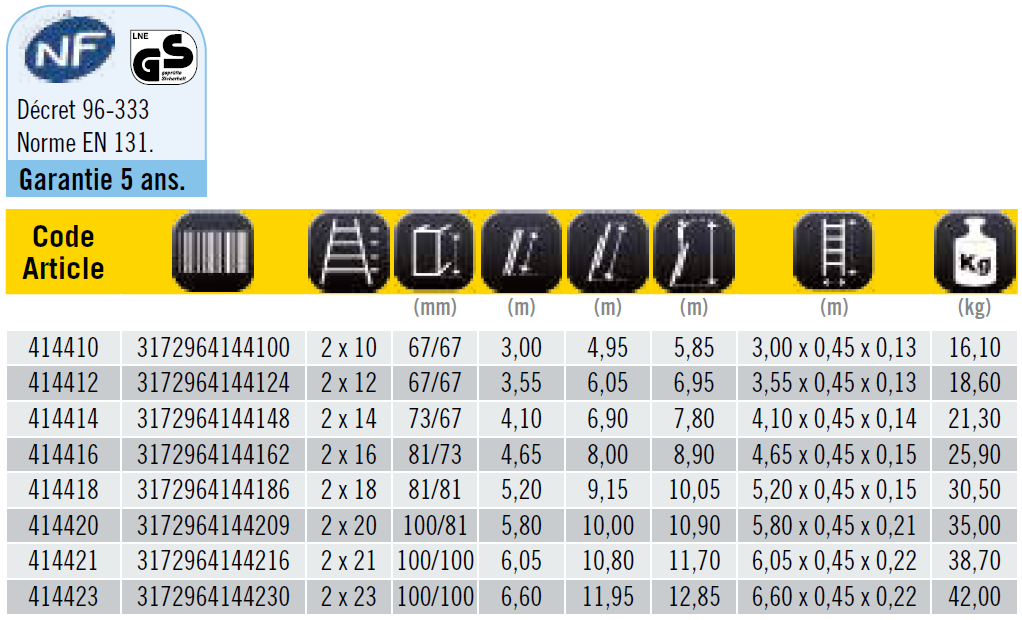
Task: Click barcode number 3172964144148
Action: (213, 419)
